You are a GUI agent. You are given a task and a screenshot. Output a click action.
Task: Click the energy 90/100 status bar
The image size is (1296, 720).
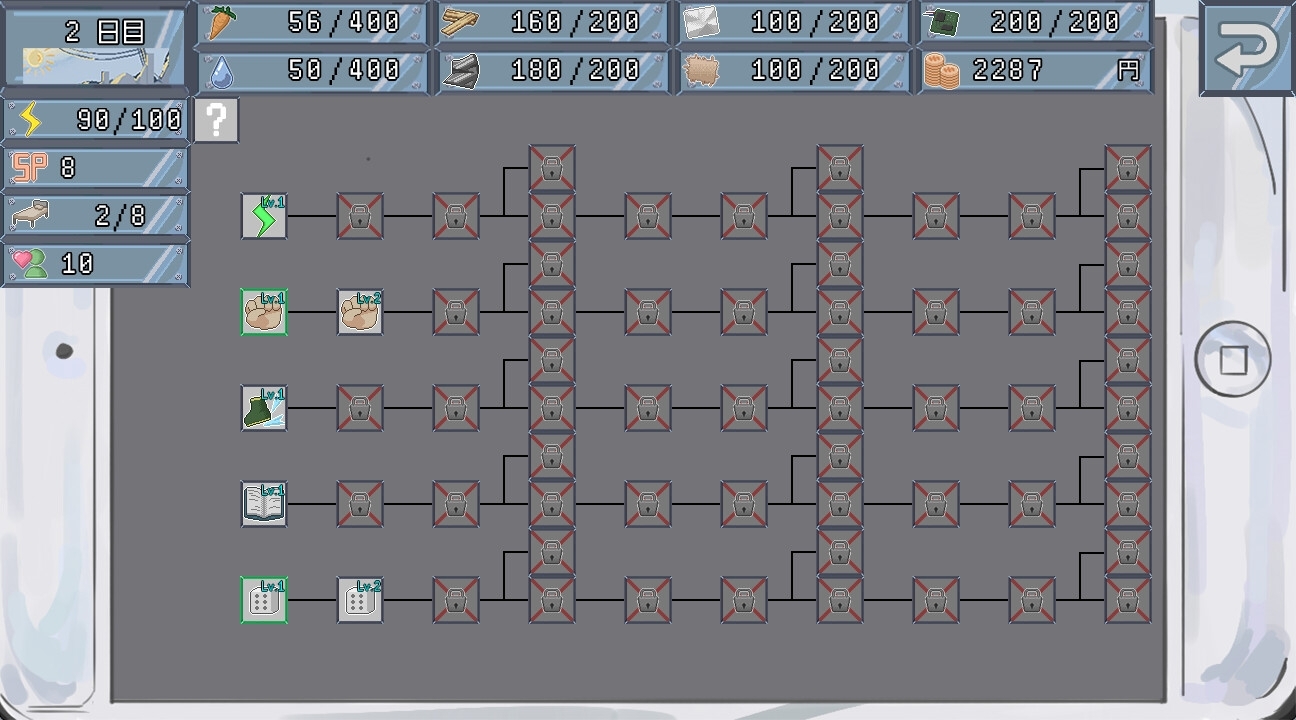point(96,120)
